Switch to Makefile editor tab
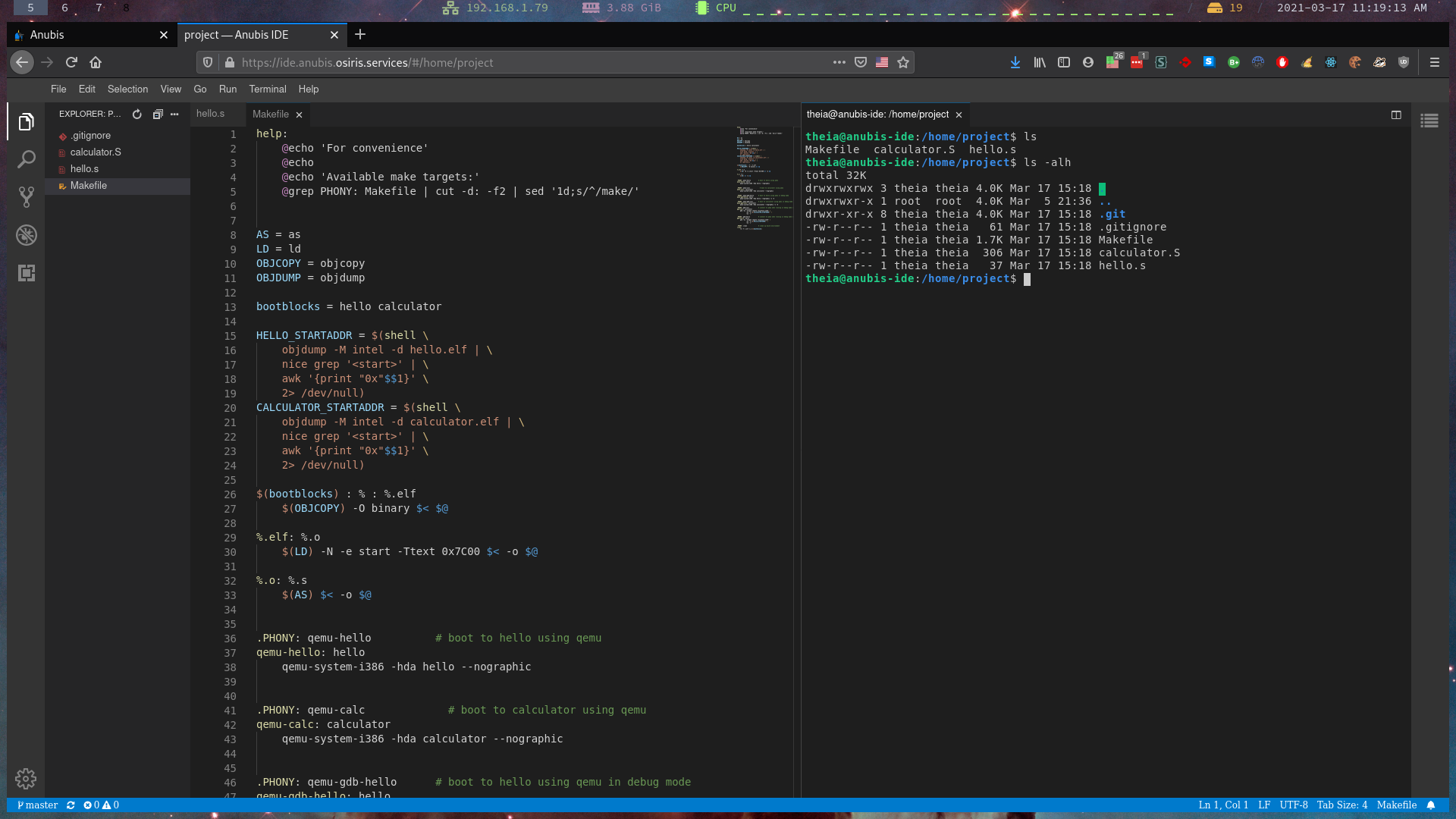 pos(270,113)
